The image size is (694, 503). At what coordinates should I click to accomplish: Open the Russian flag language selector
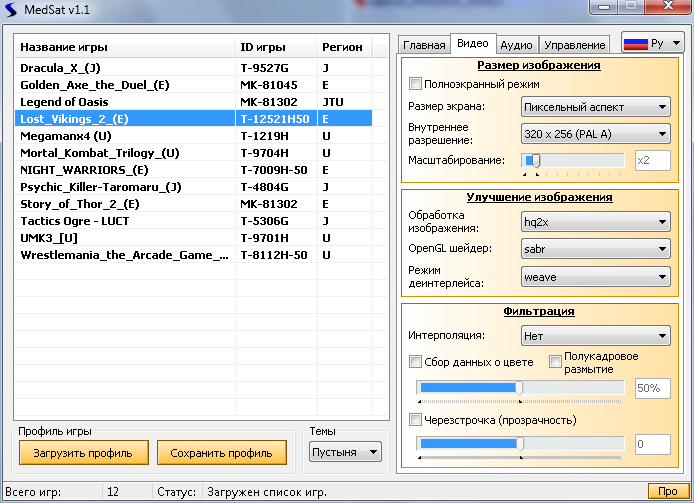pyautogui.click(x=652, y=44)
